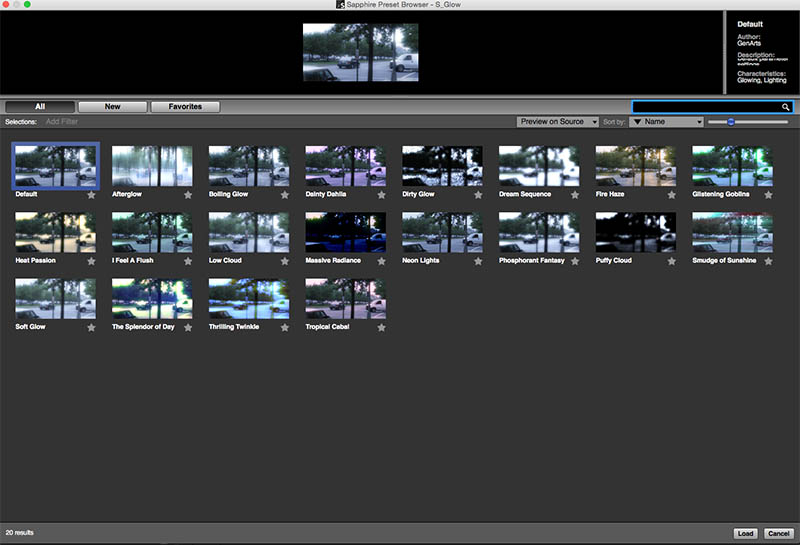This screenshot has height=545, width=800.
Task: Click the Load button
Action: pos(745,533)
